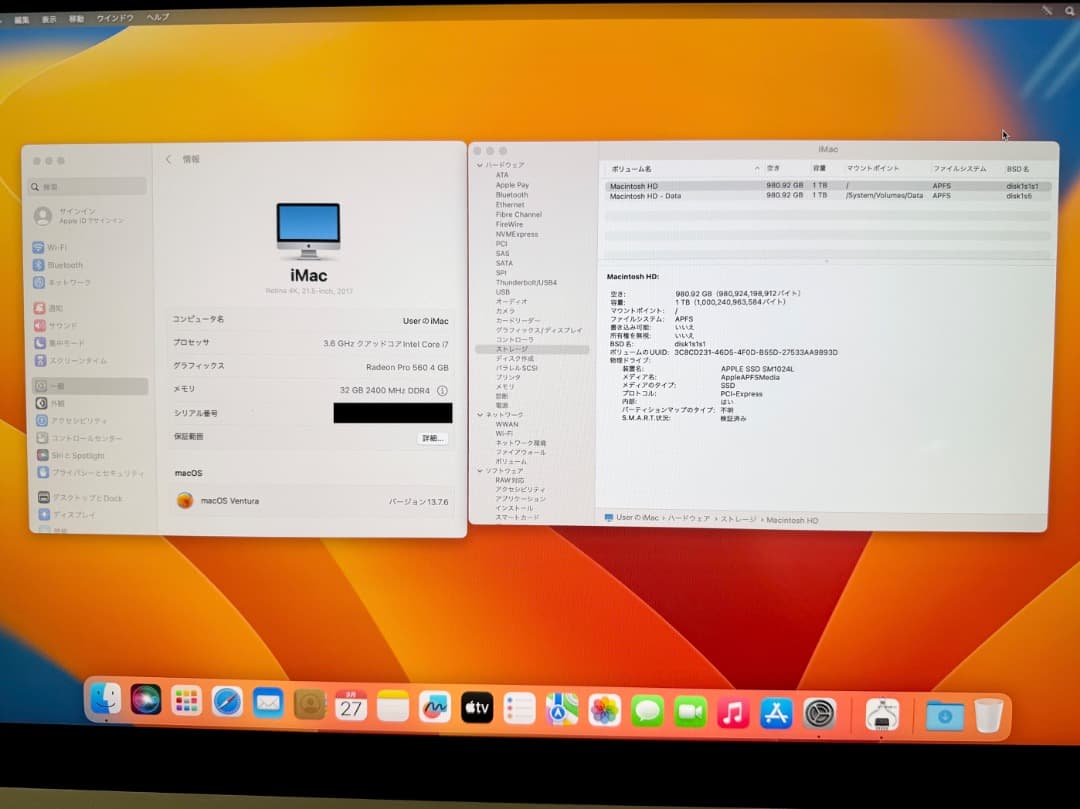This screenshot has height=809, width=1080.
Task: Select the Macintosh HD volume row
Action: tap(828, 186)
